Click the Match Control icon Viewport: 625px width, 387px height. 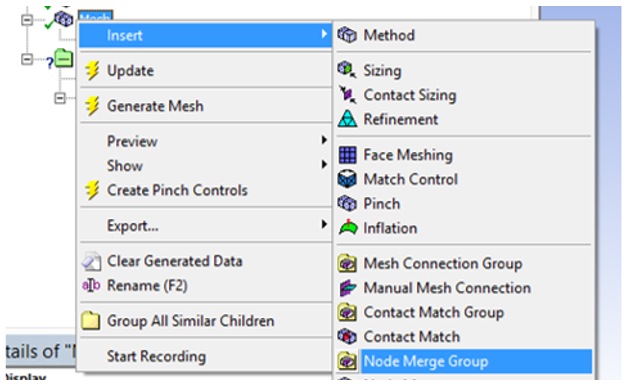[347, 179]
